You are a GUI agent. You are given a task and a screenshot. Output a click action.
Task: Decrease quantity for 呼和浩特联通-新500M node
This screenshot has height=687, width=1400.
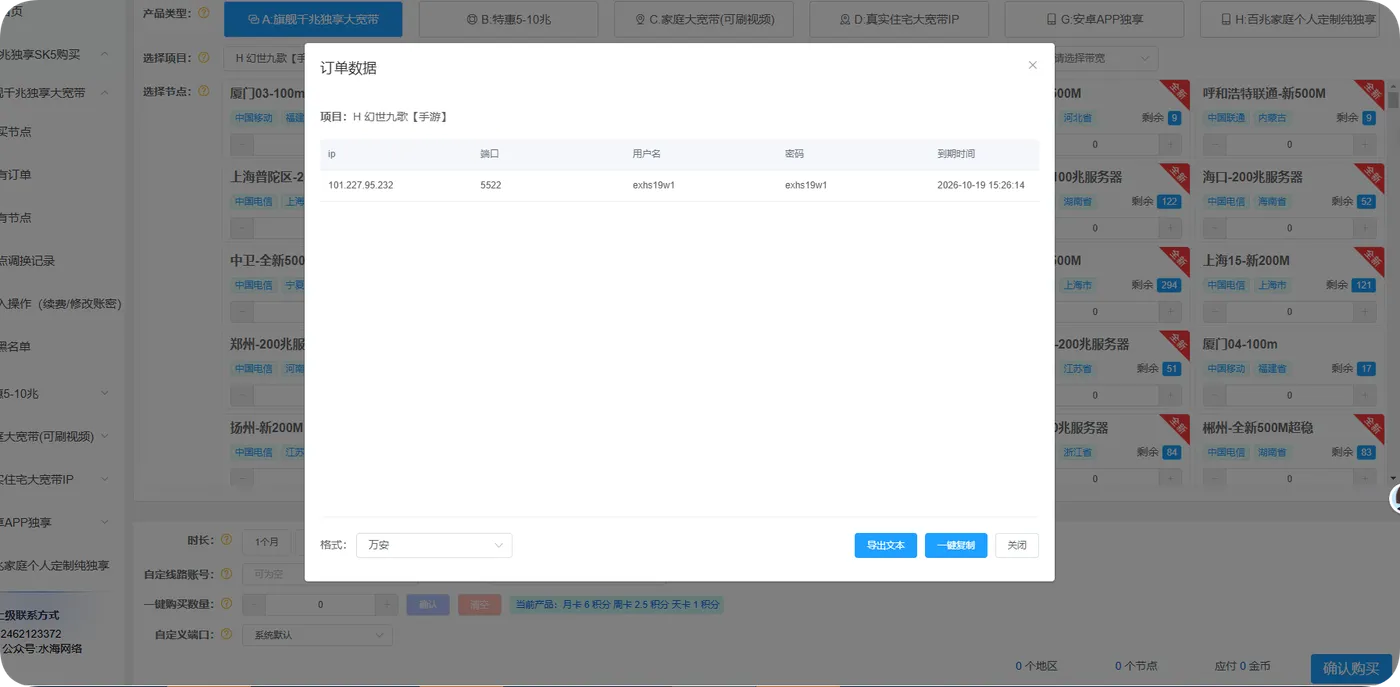pyautogui.click(x=1214, y=144)
